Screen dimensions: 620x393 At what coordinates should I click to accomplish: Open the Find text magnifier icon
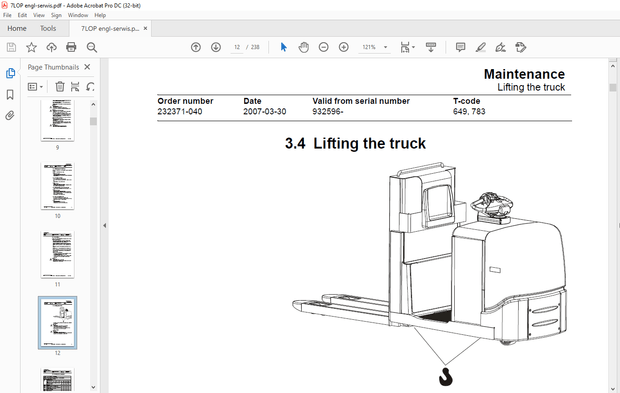click(x=92, y=47)
